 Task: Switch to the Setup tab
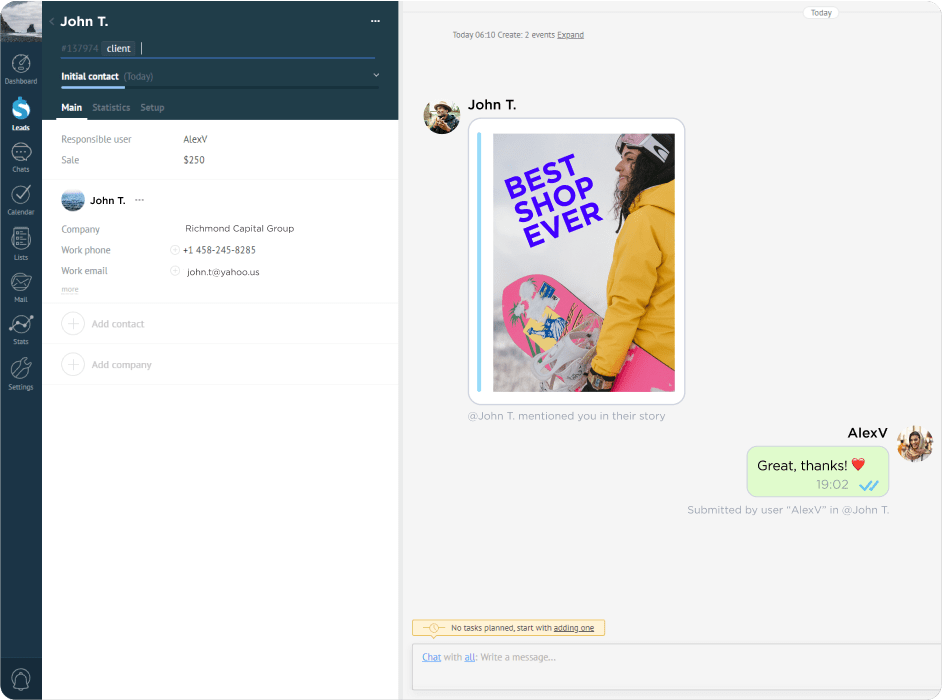(x=152, y=107)
